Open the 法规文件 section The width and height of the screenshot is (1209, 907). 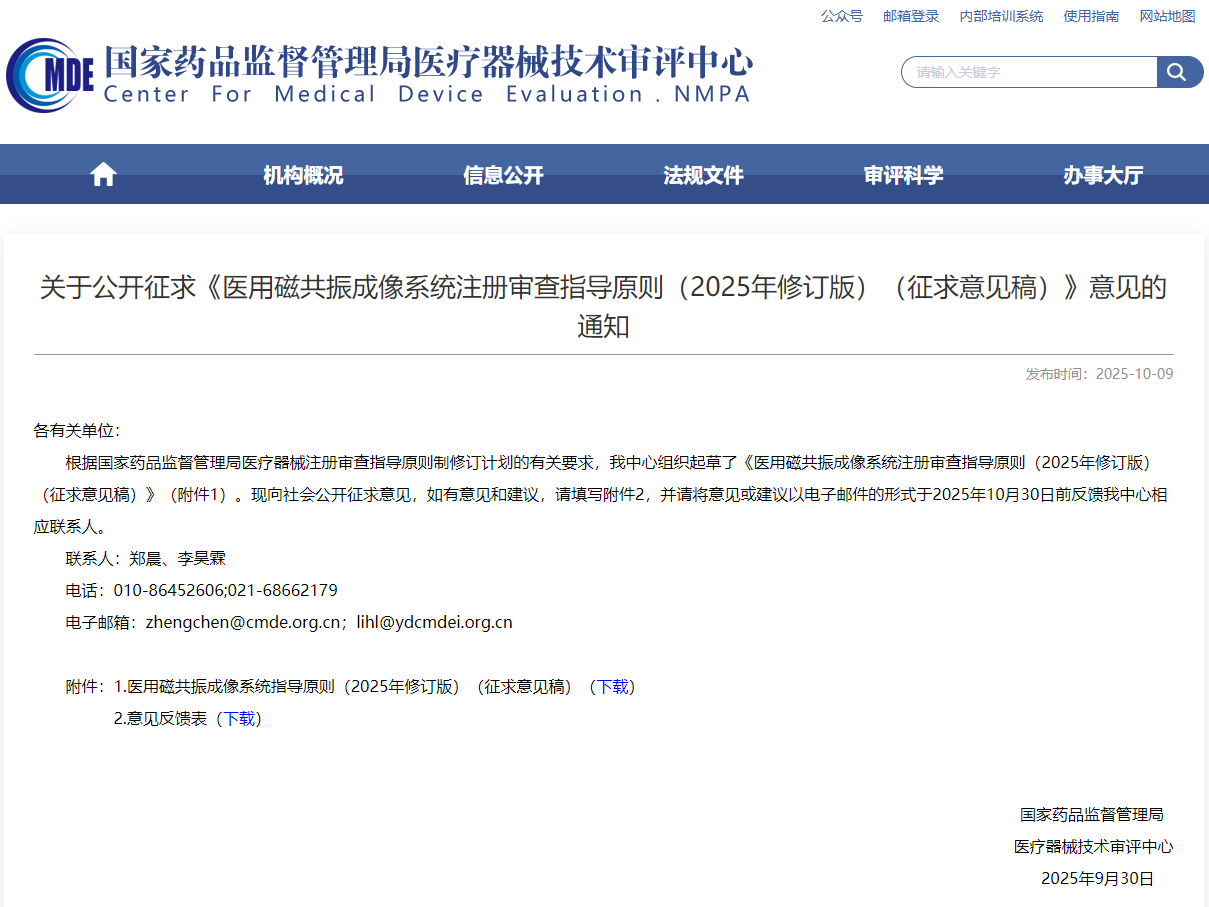[x=703, y=174]
